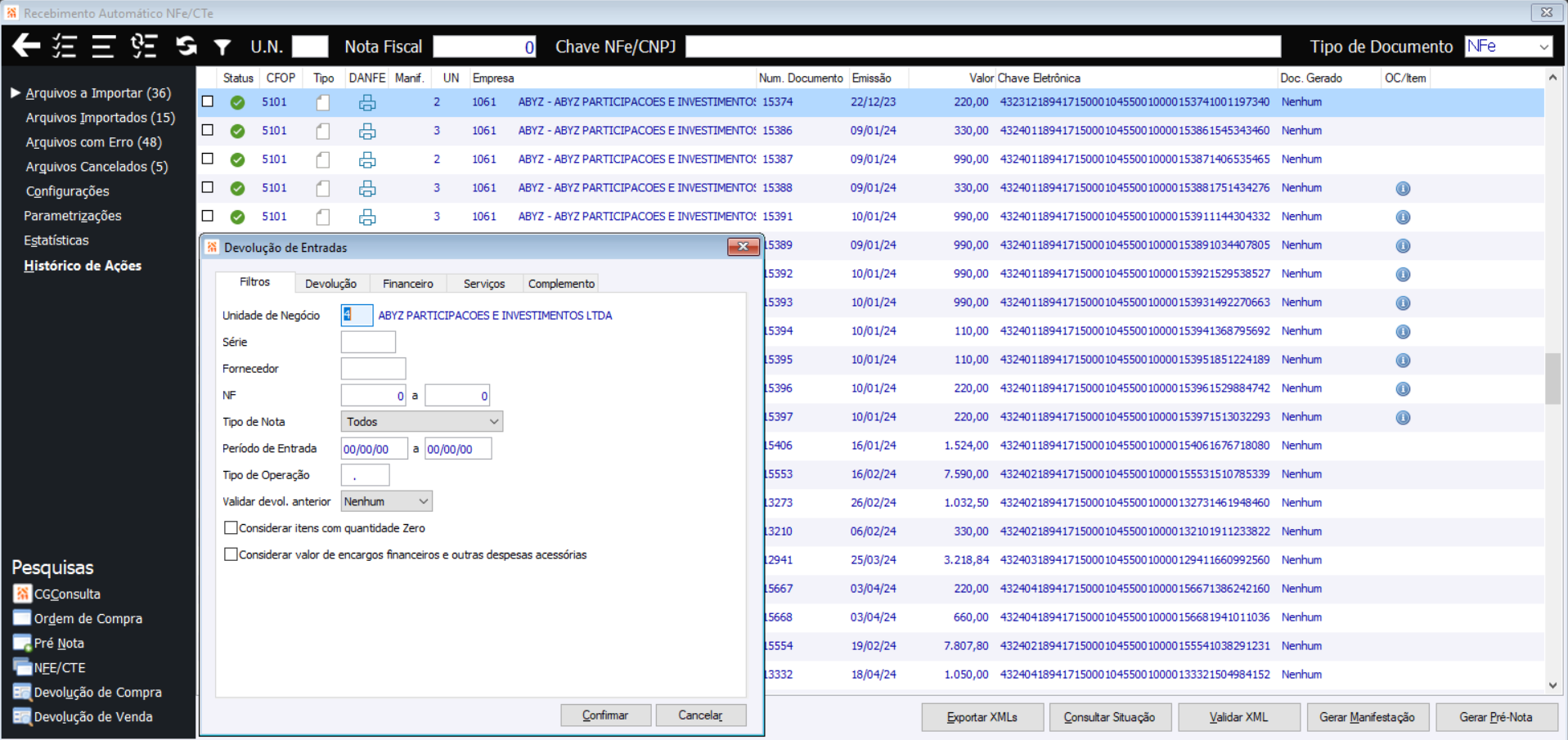Click the Confirmar button

[x=605, y=715]
